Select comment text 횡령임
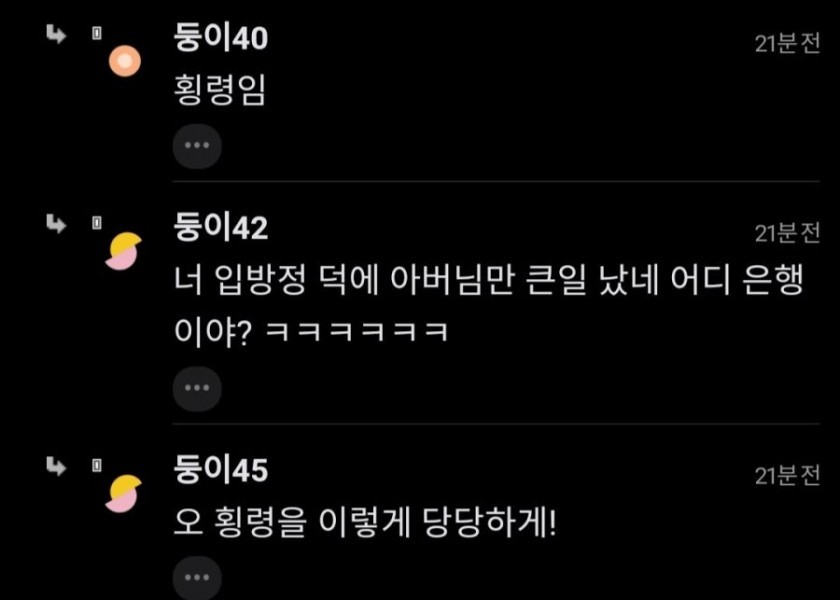Screen dimensions: 840x600 point(220,90)
